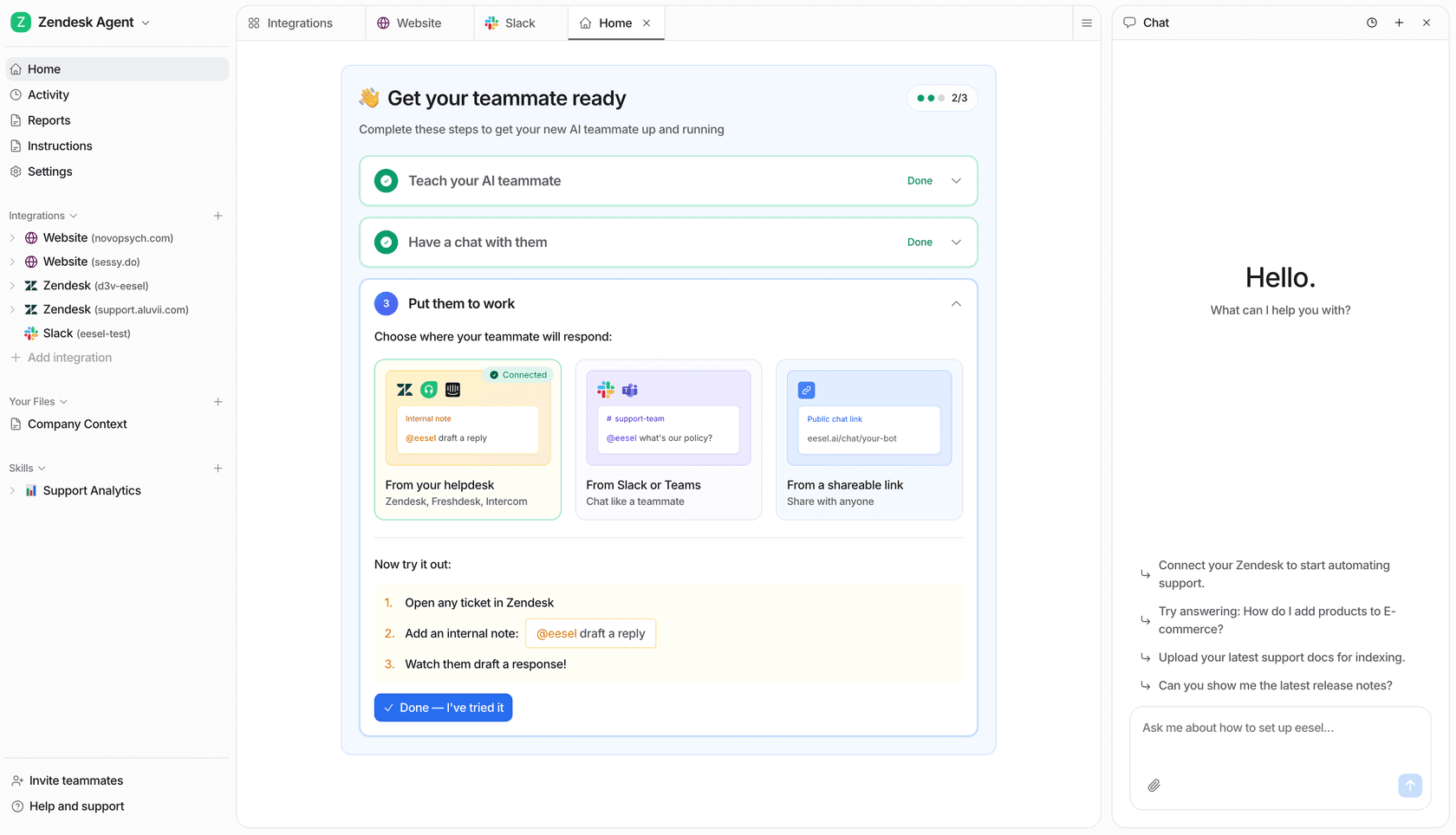Open the Support Analytics skill
This screenshot has width=1456, height=835.
click(92, 490)
